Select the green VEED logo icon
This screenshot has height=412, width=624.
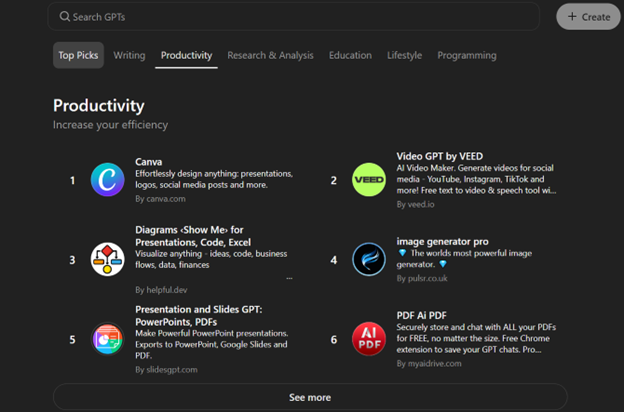point(369,180)
